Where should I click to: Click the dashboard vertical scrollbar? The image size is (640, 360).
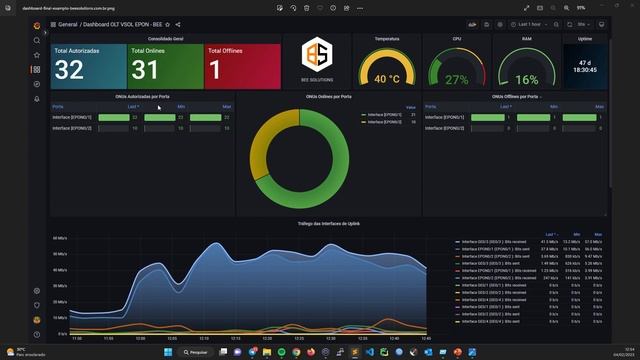pos(611,114)
